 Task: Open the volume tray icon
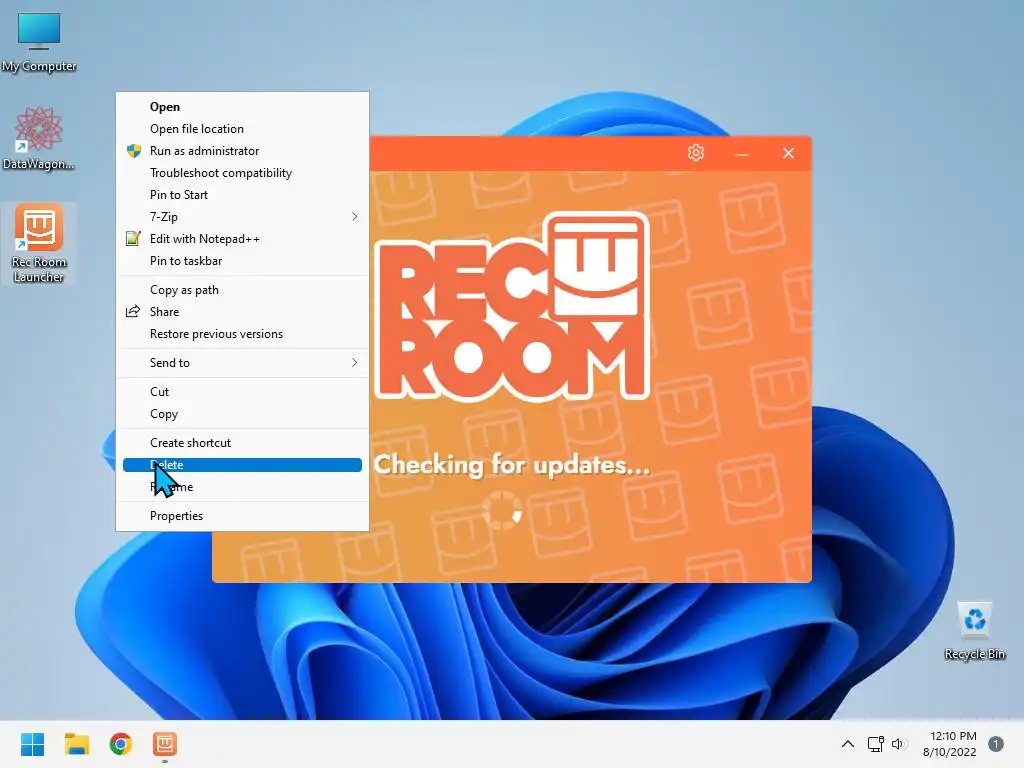899,744
